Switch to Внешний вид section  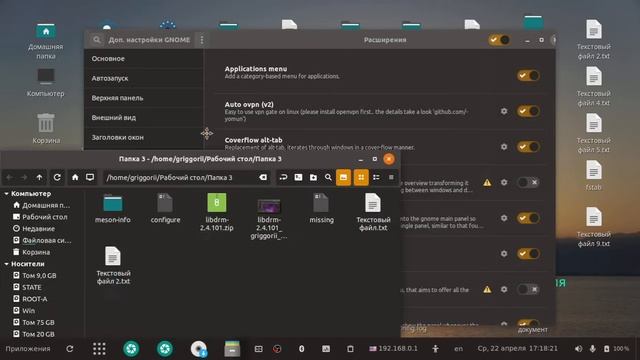[144, 118]
